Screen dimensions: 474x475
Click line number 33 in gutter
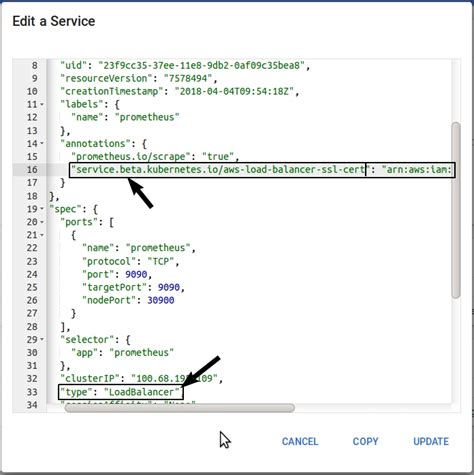tap(32, 392)
